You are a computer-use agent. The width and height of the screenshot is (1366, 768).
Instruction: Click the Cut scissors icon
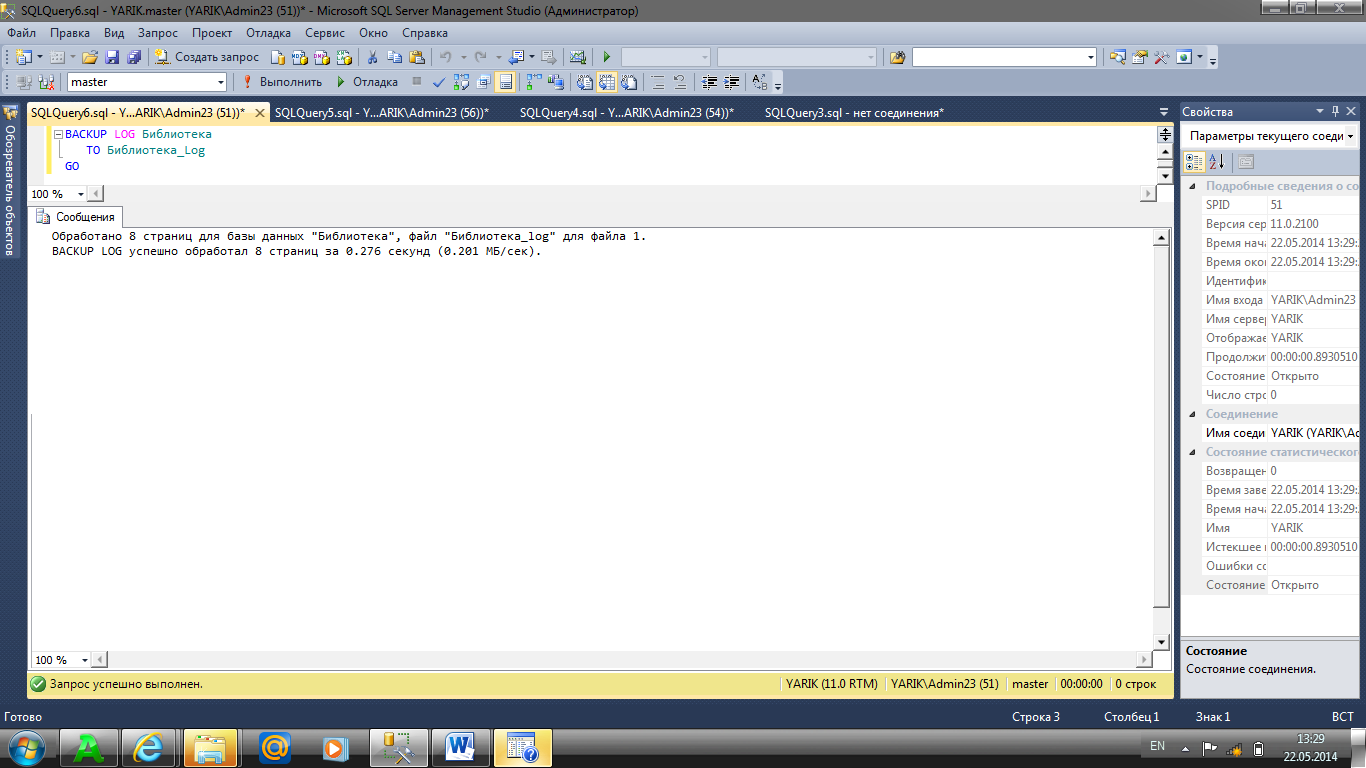click(372, 57)
